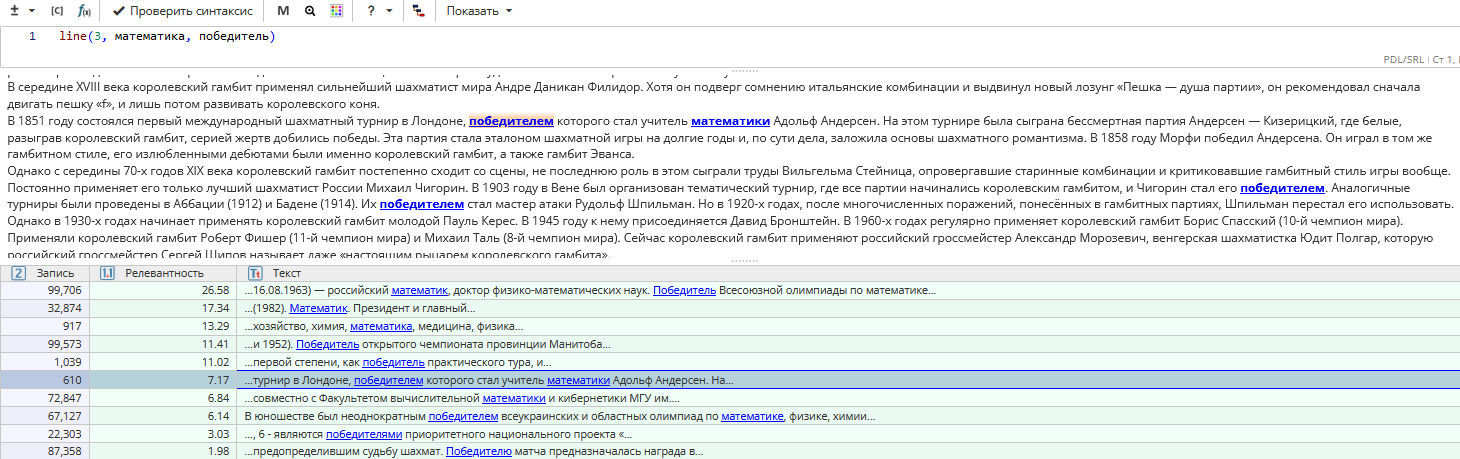Click победителями link in row 22,303
Screen dimensions: 1460x459
tap(364, 434)
